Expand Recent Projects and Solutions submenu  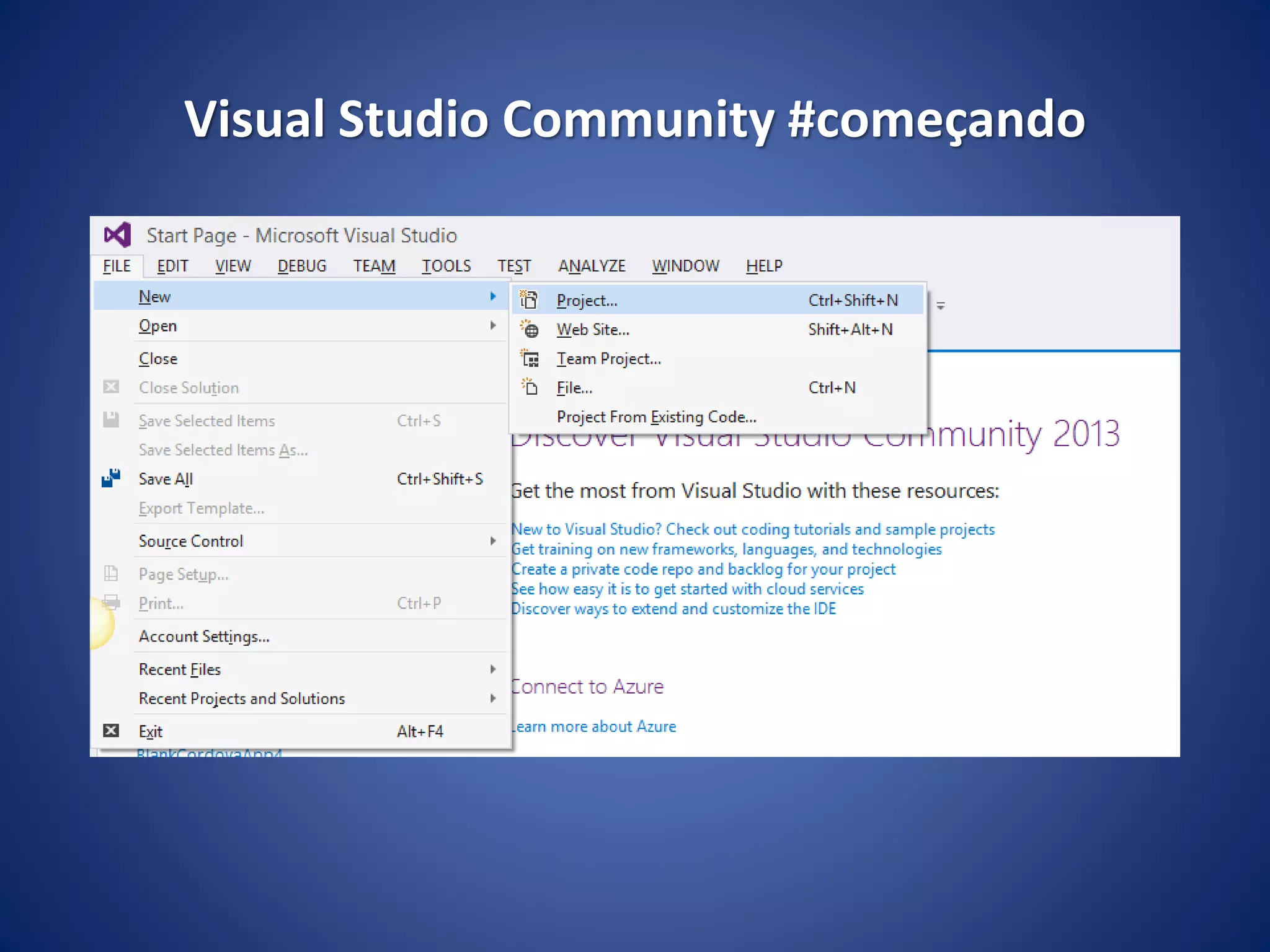[493, 699]
